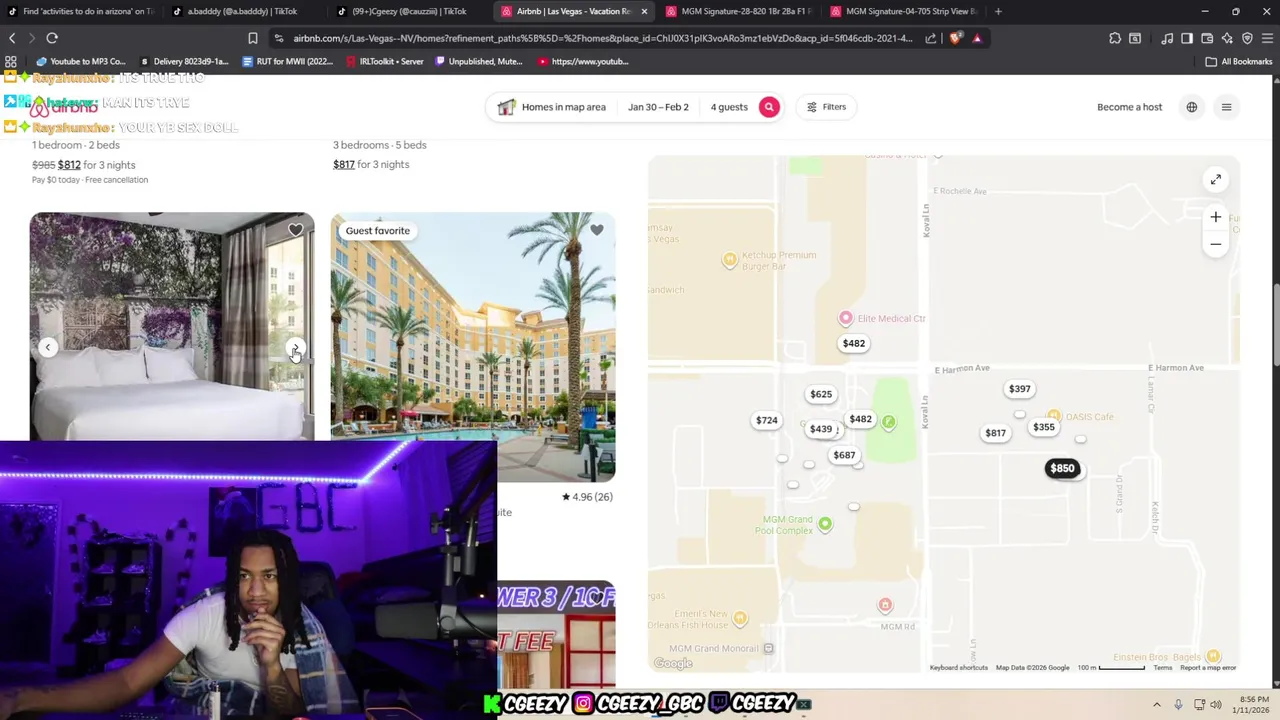Click the Brave back navigation arrow
The image size is (1280, 720).
(x=12, y=38)
